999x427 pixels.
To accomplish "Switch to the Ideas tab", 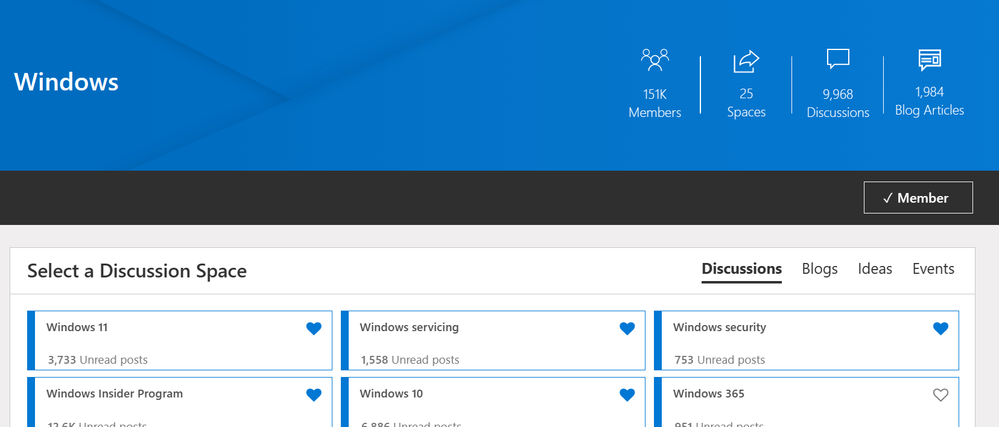I will (x=875, y=269).
